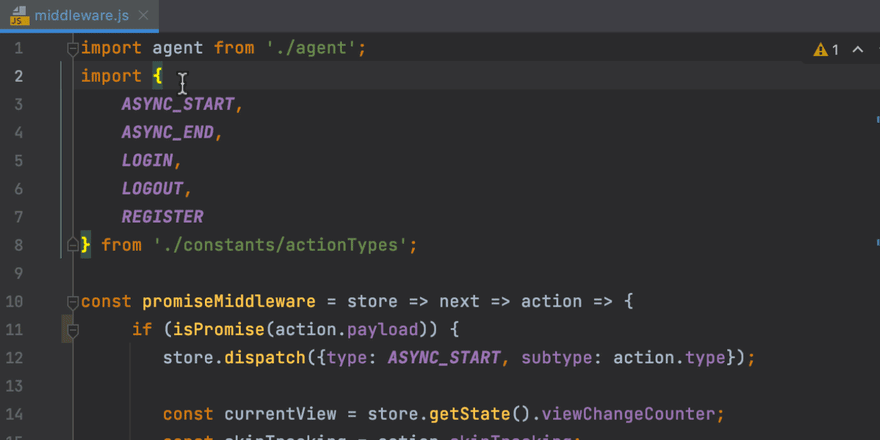
Task: Click the dispatch method on line 12
Action: [265, 358]
